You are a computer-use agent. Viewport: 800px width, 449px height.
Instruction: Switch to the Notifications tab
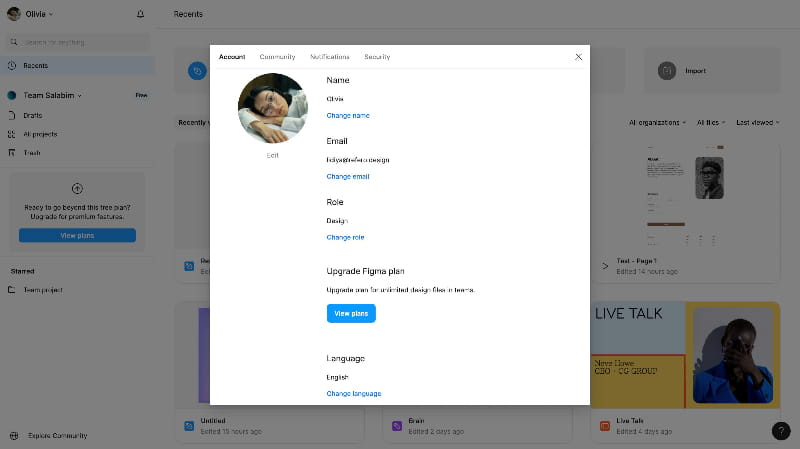pos(330,57)
